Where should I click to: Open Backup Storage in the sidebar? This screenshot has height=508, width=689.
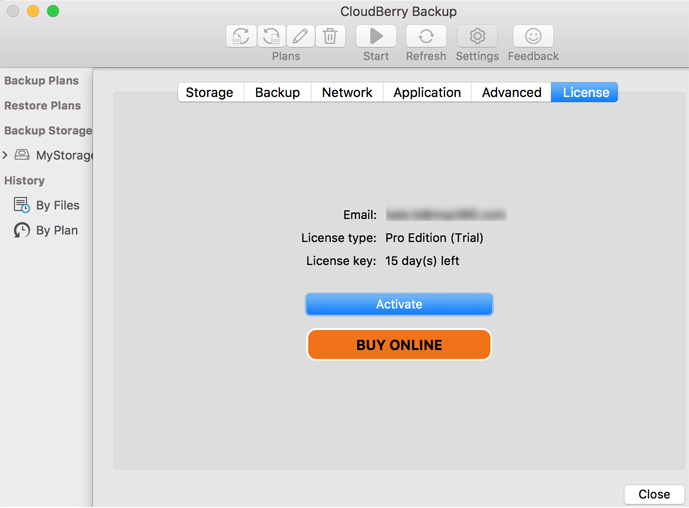tap(48, 131)
